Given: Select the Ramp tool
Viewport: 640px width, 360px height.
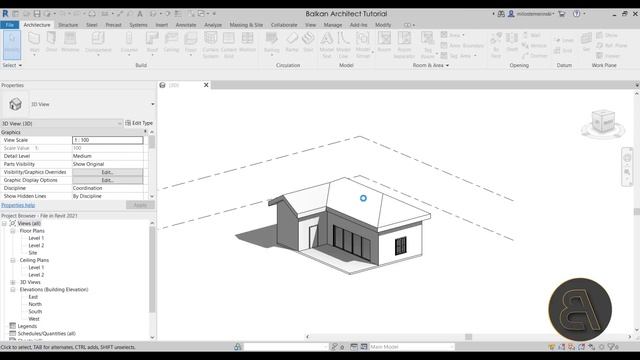Looking at the screenshot, I should (292, 42).
